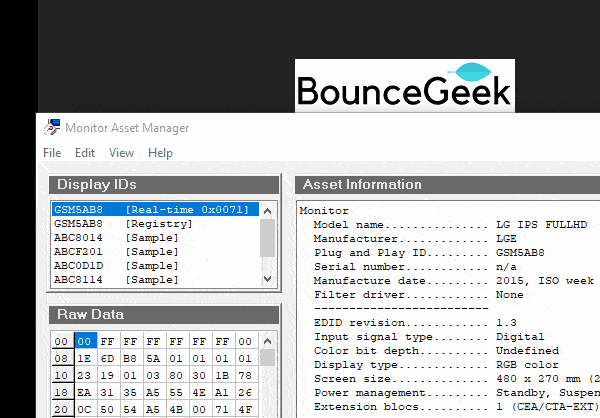Image resolution: width=600 pixels, height=418 pixels.
Task: Click Display type value RGB color
Action: click(527, 365)
